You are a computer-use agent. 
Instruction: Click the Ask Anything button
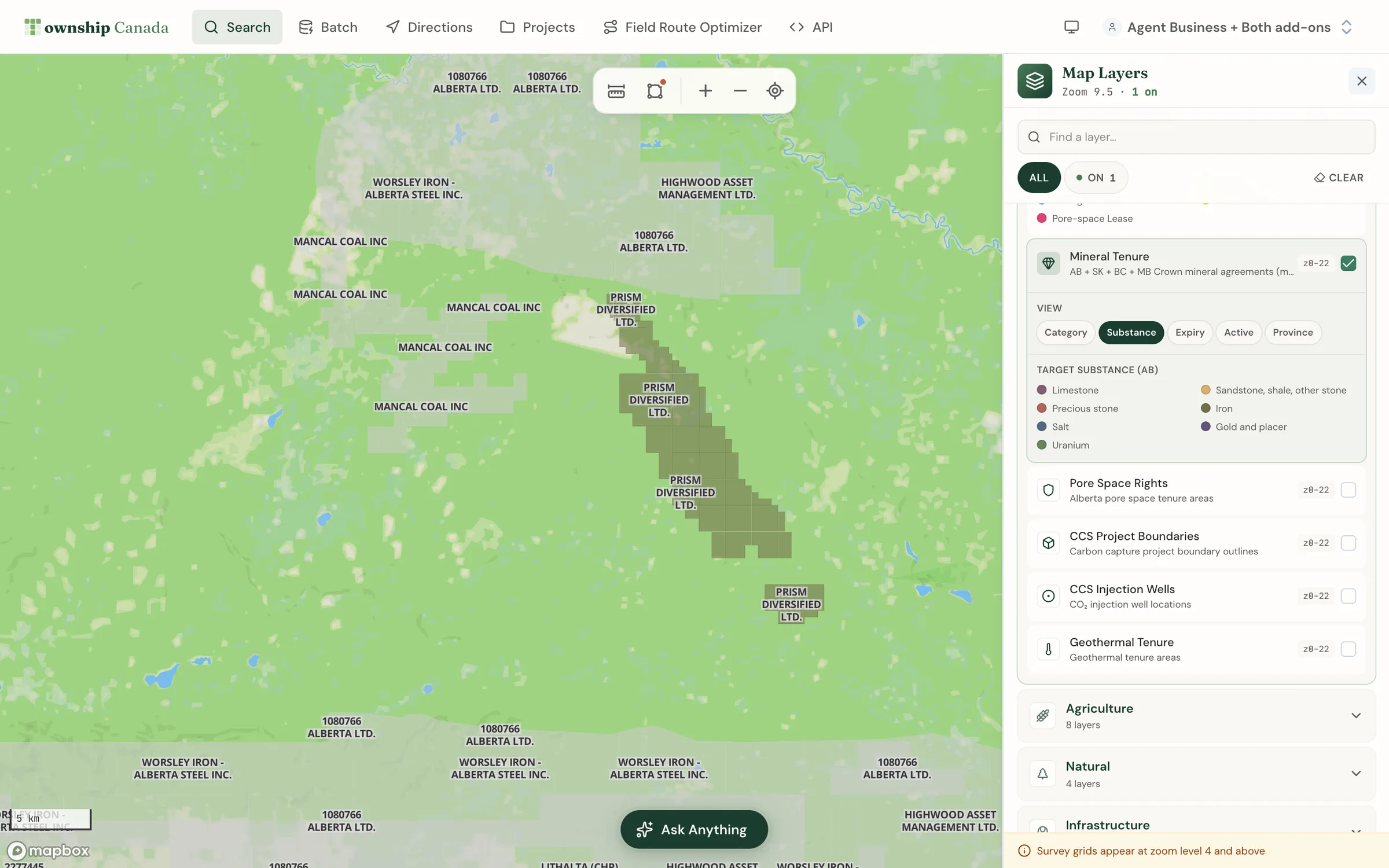[x=694, y=829]
